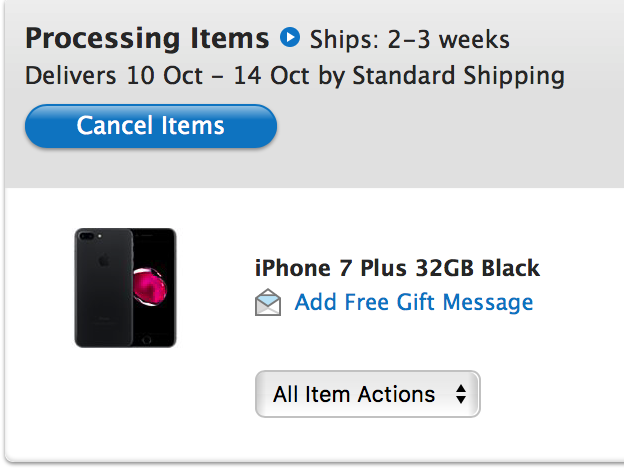Click the Delivers 10 Oct – 14 Oct line
Viewport: 624px width, 470px height.
pyautogui.click(x=295, y=76)
